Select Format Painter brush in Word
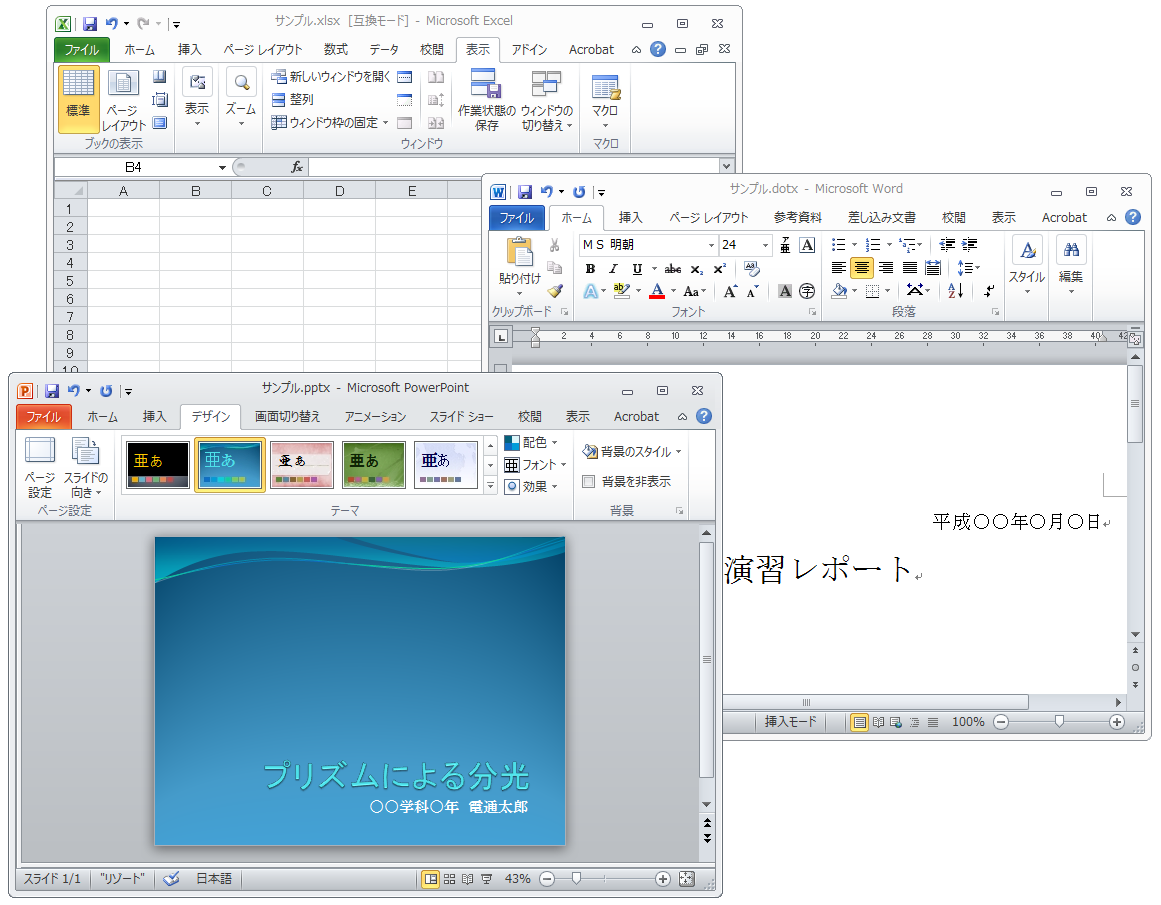Viewport: 1161px width, 905px height. coord(555,291)
